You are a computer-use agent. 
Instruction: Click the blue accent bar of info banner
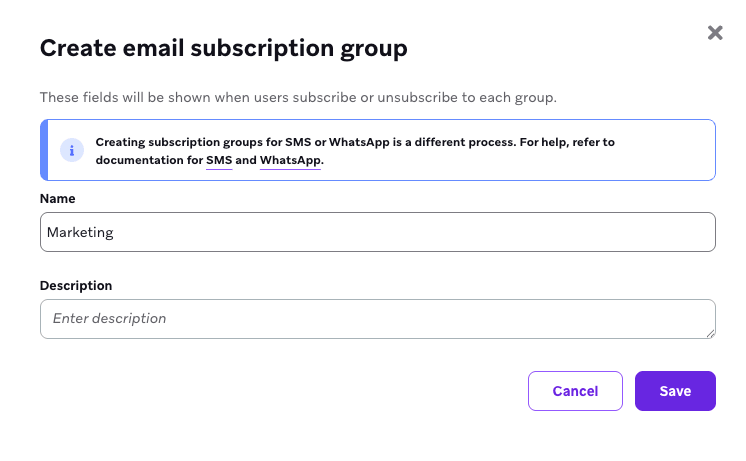[44, 150]
